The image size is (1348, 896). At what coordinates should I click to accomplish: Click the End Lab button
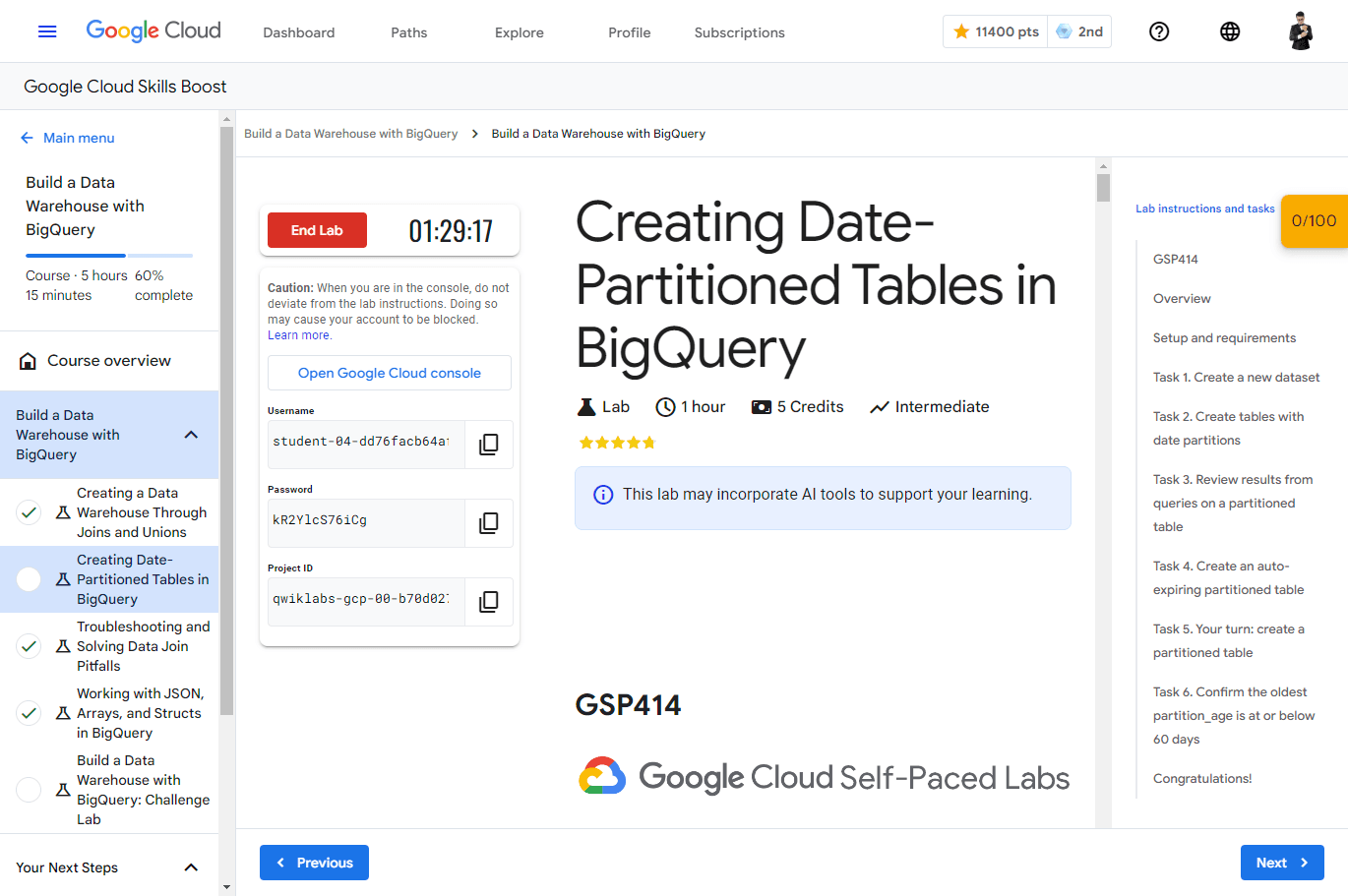pos(317,230)
